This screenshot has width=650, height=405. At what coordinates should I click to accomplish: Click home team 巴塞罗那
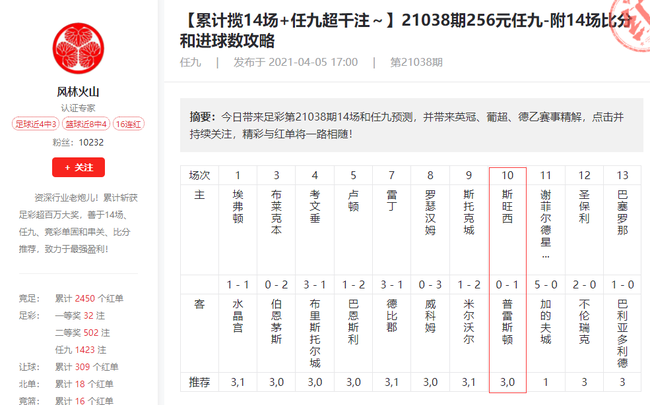coord(622,212)
